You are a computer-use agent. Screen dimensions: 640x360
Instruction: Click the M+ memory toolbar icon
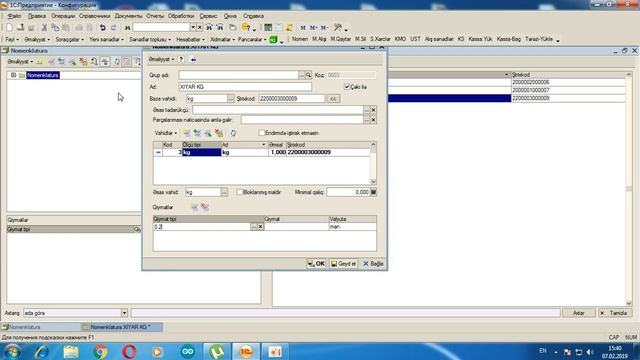313,27
